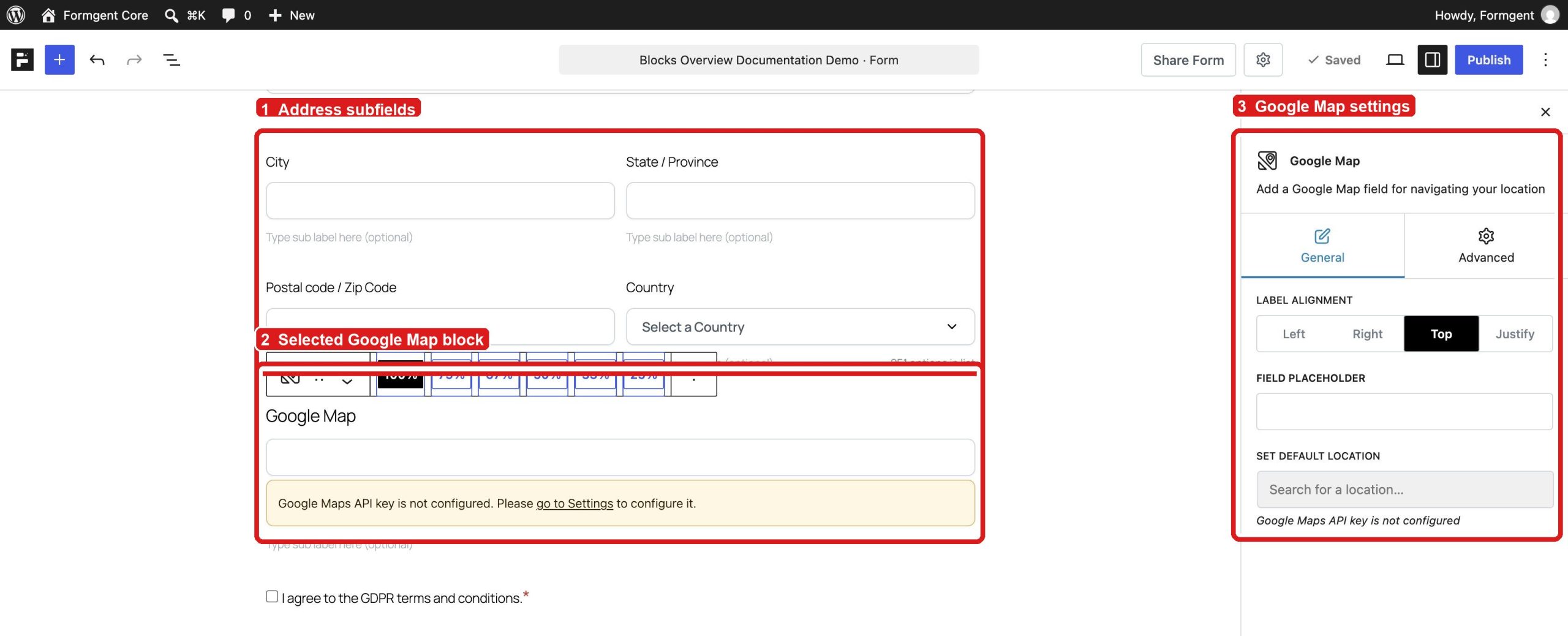
Task: Edit the City sub label placeholder
Action: 339,237
